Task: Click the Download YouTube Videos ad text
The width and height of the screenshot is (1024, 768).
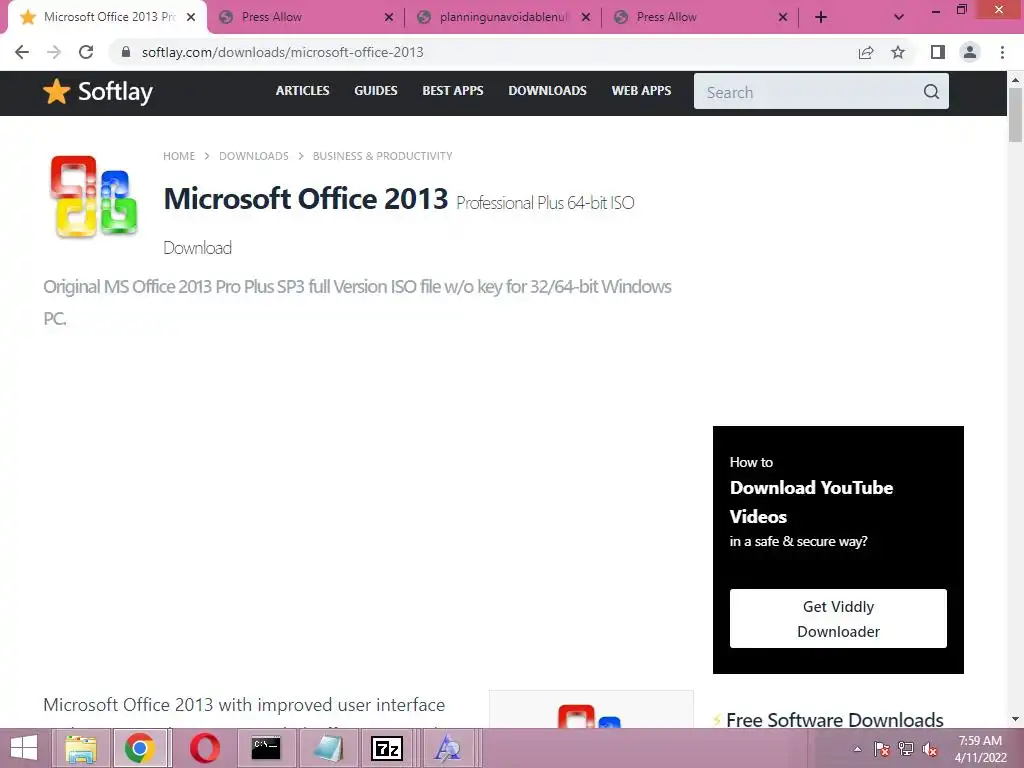Action: click(811, 502)
